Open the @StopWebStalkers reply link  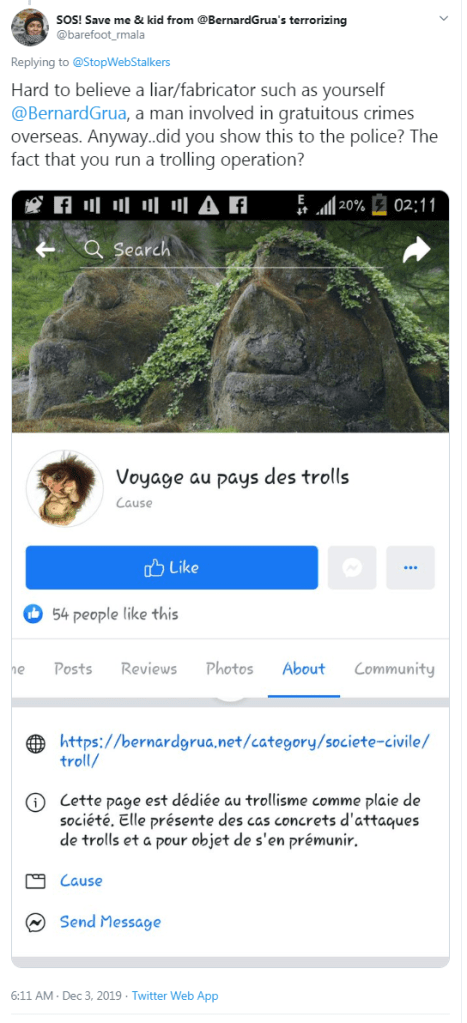(123, 63)
